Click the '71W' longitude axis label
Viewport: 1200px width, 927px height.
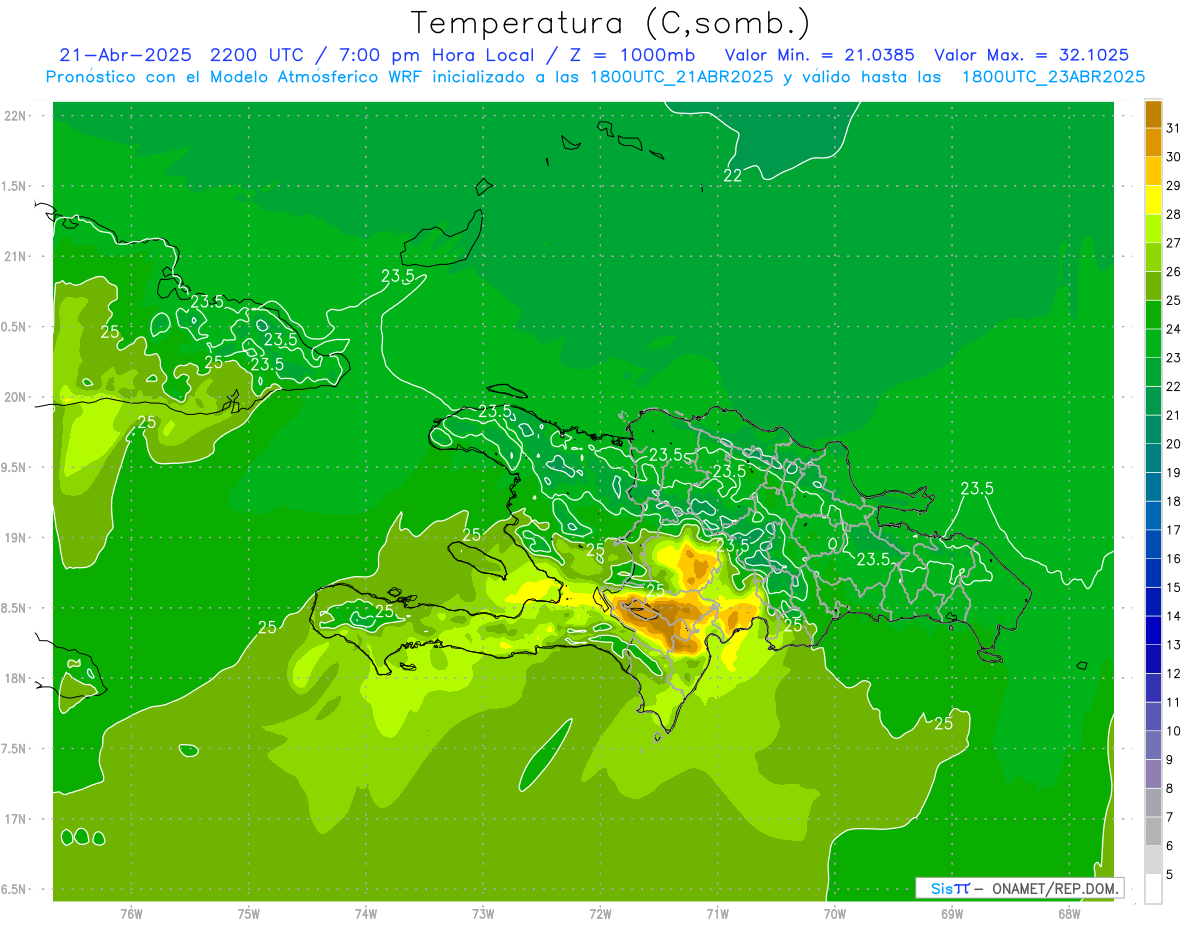point(717,914)
